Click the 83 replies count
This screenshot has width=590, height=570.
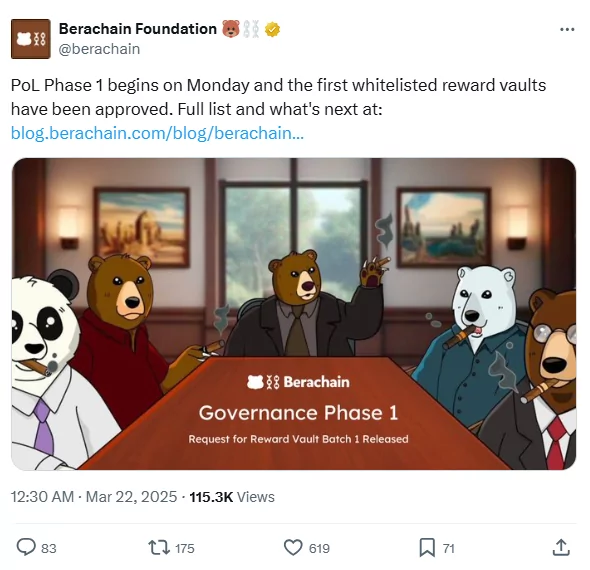[x=49, y=549]
